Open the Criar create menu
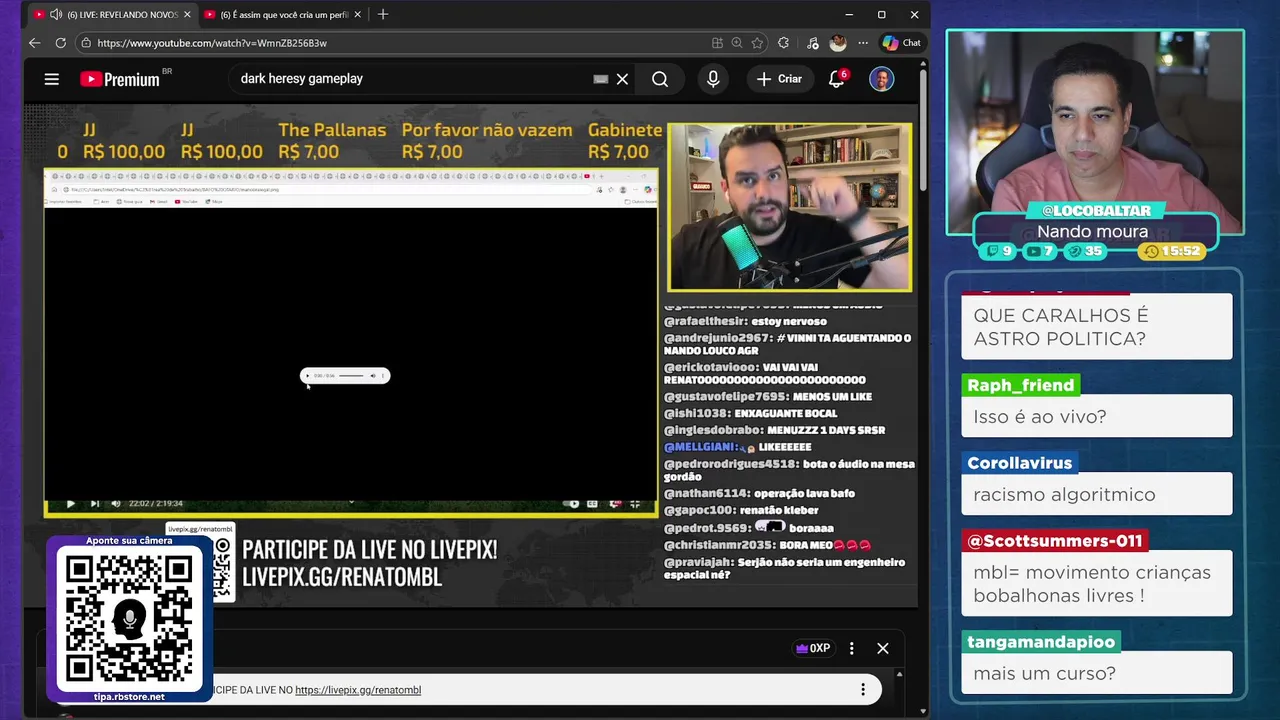This screenshot has width=1280, height=720. [x=780, y=79]
